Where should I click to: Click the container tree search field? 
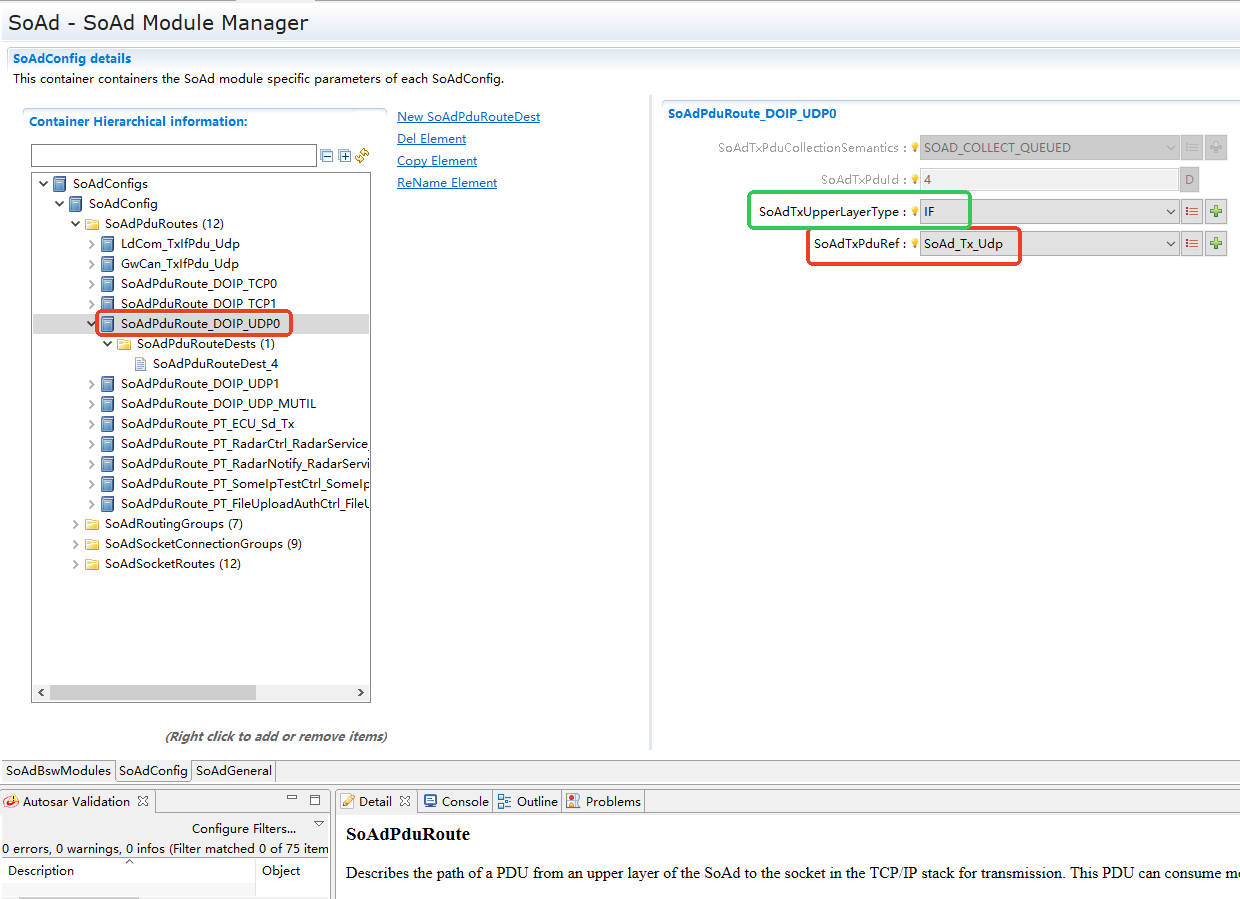[174, 155]
